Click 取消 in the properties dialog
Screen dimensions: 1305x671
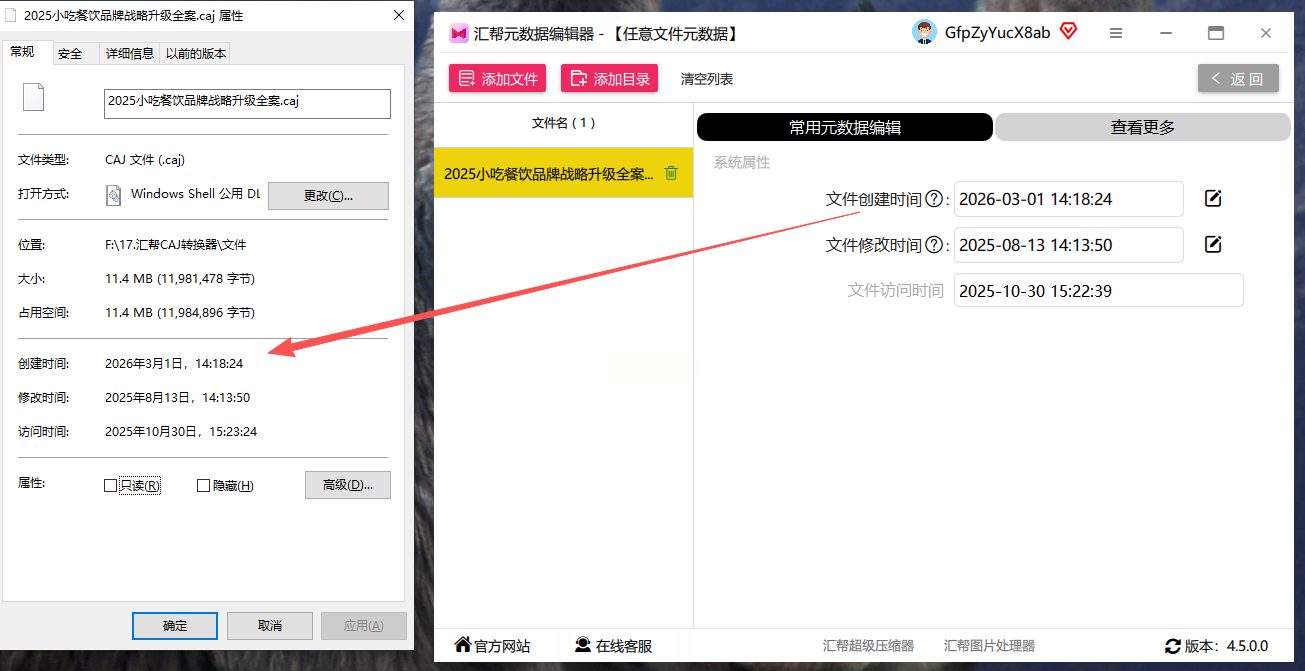coord(270,626)
